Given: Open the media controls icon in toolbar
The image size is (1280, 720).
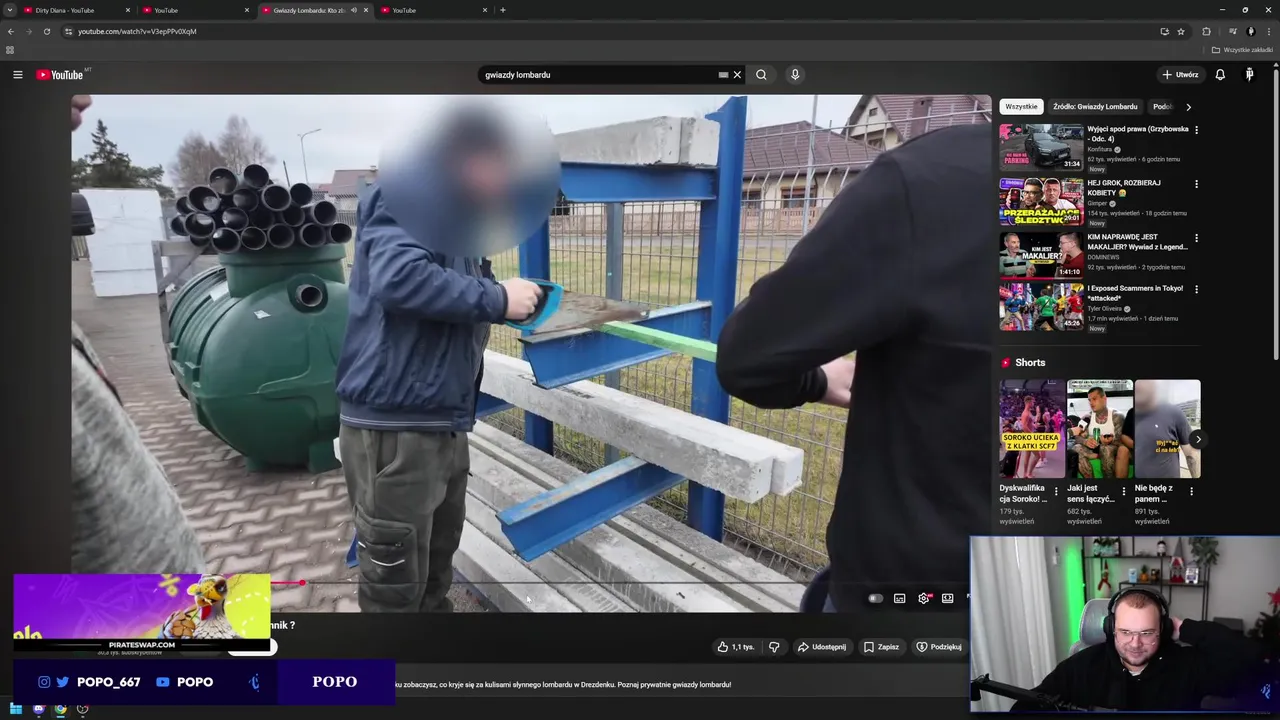Looking at the screenshot, I should click(1232, 31).
